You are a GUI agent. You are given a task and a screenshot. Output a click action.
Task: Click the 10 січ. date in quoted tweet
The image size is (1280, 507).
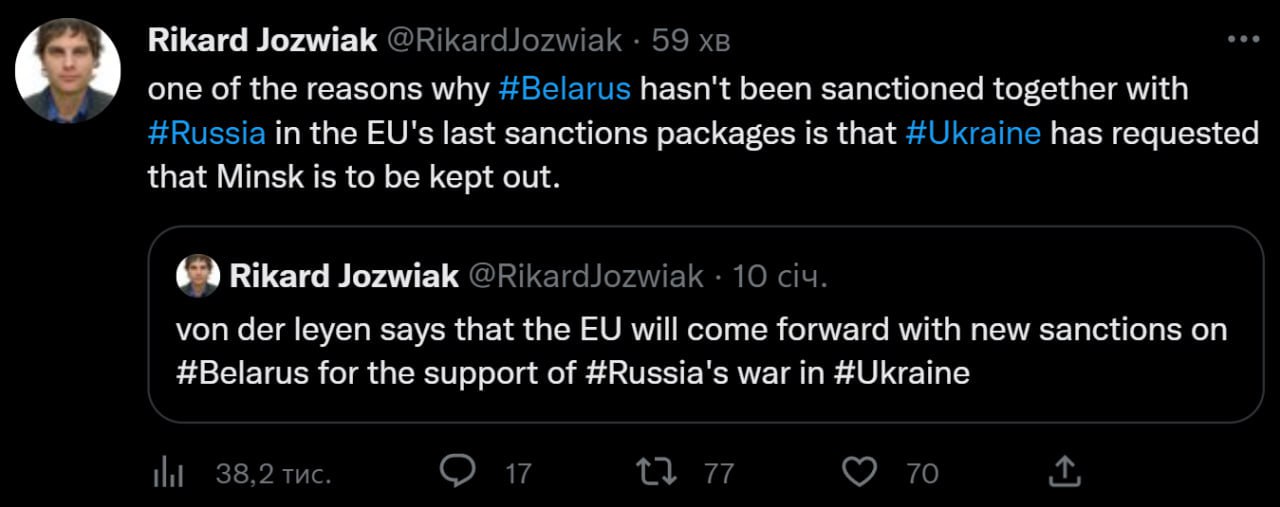point(781,276)
